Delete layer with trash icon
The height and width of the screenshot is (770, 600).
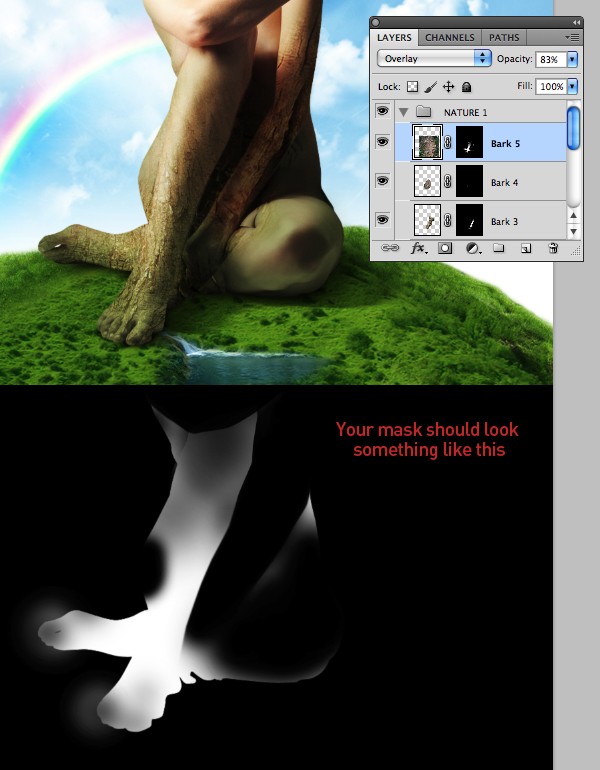[x=553, y=248]
